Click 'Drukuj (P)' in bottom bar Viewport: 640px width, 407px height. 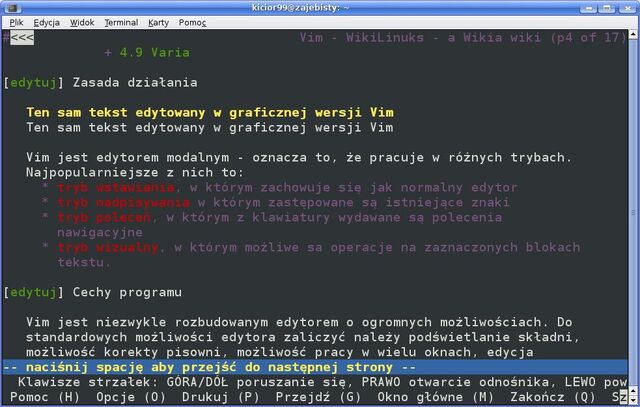(x=221, y=397)
